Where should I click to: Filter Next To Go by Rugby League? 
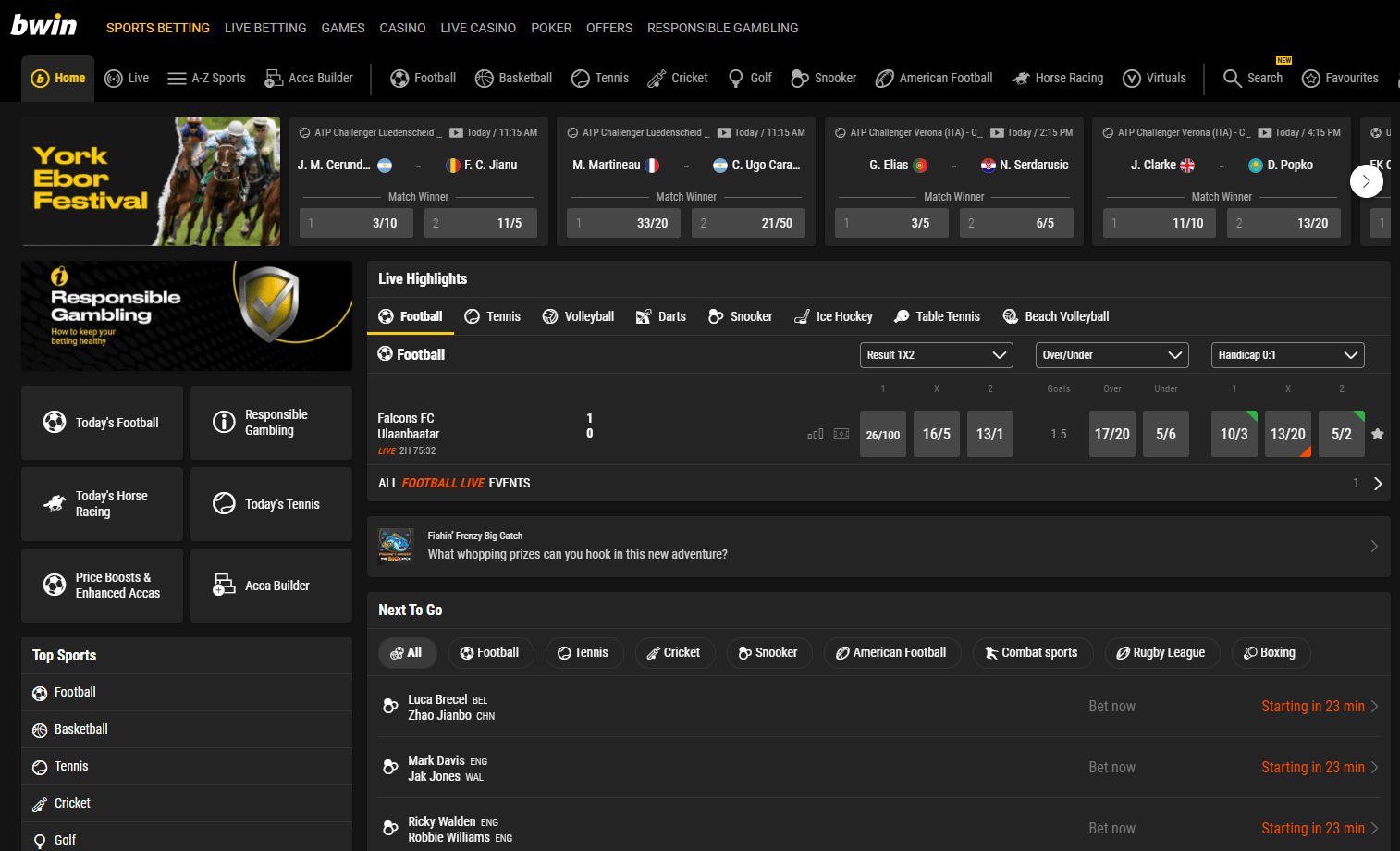1161,653
